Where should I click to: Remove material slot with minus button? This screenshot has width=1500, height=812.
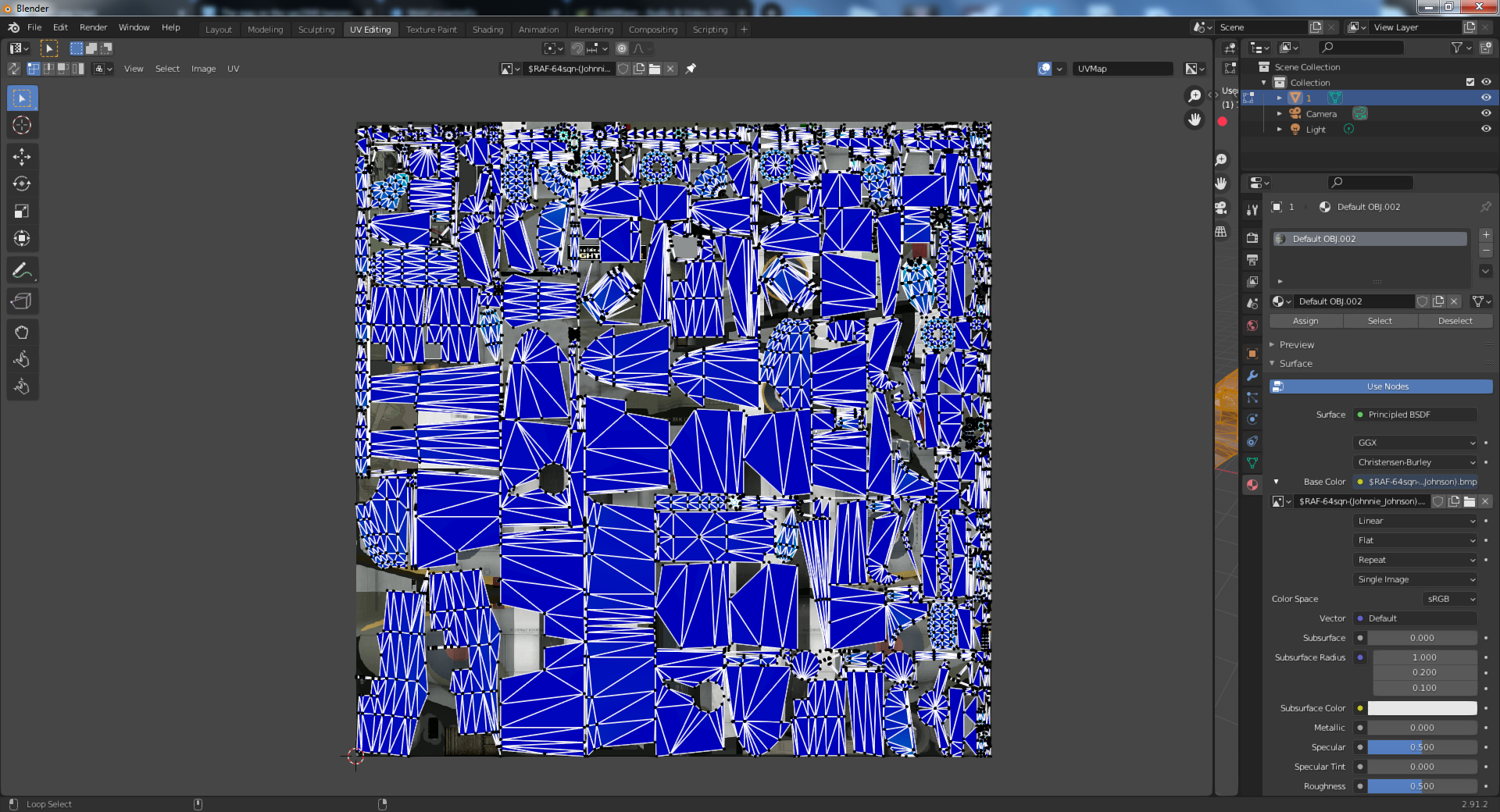coord(1486,251)
